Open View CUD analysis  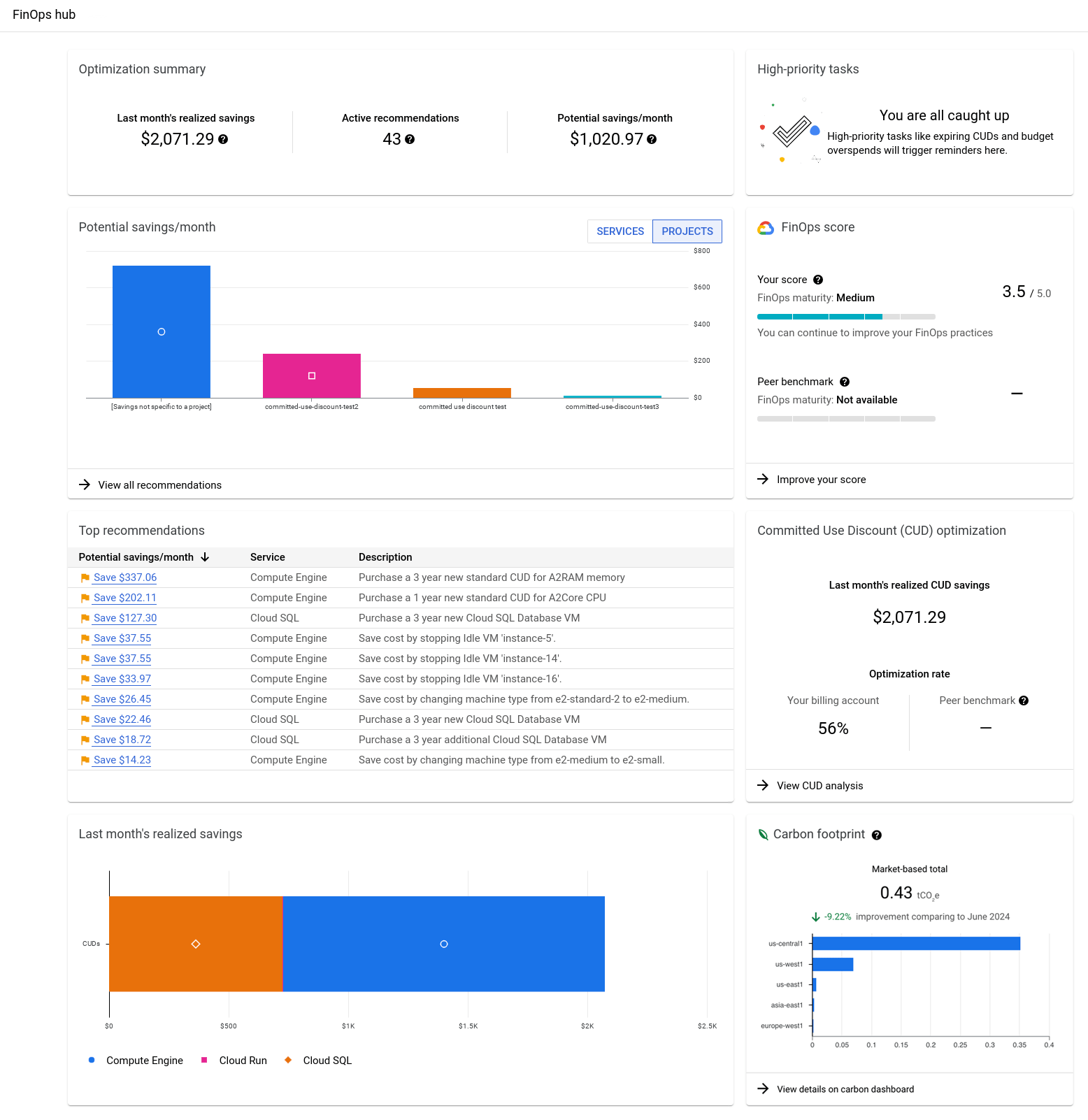tap(820, 786)
